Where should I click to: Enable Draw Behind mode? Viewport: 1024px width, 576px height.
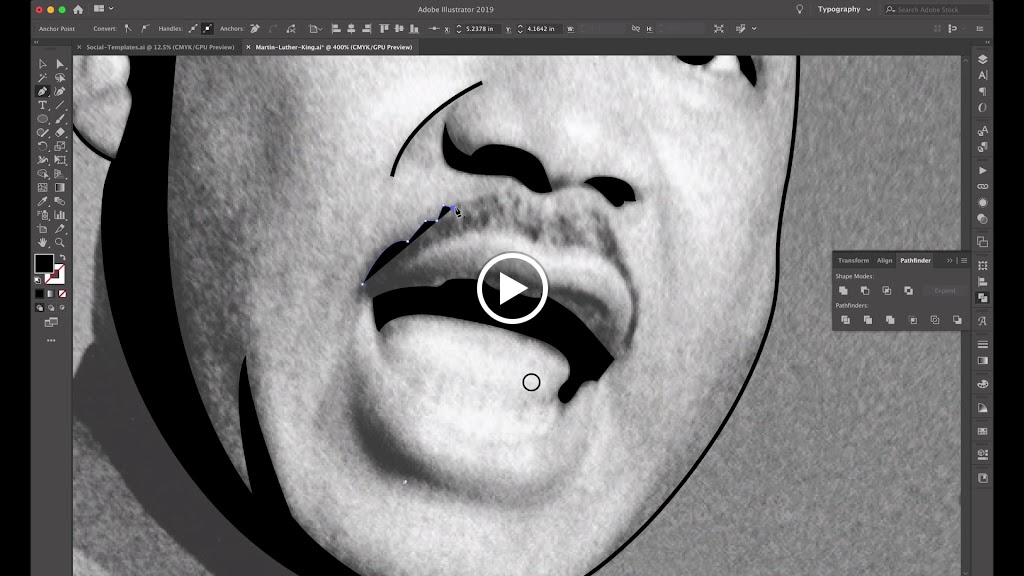(51, 308)
